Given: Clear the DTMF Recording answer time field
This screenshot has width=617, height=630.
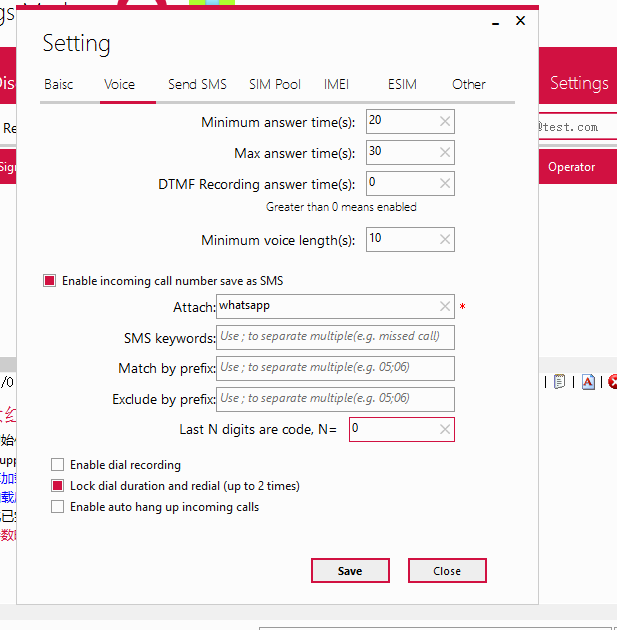Looking at the screenshot, I should click(x=445, y=184).
